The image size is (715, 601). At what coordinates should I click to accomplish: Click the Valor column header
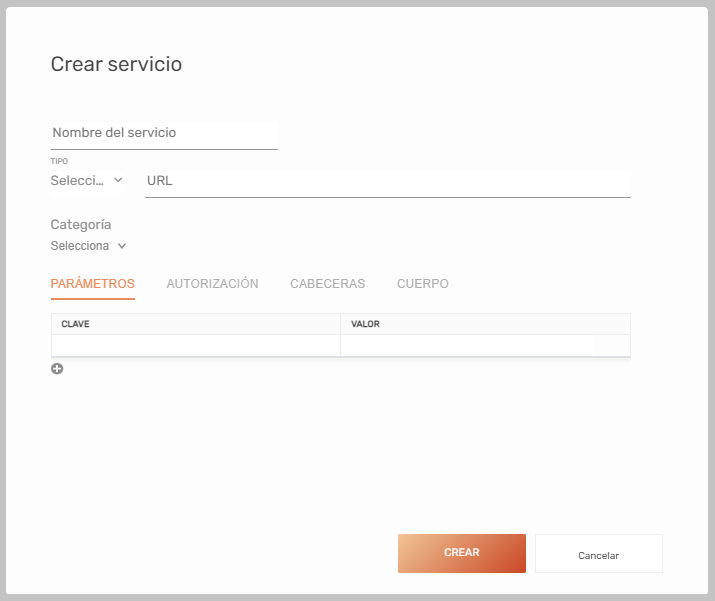[x=486, y=324]
